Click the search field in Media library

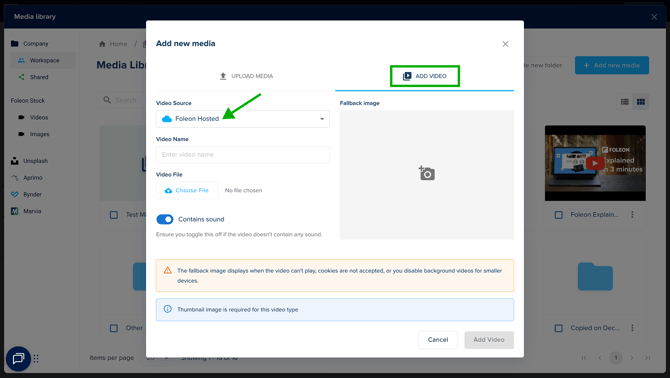click(x=122, y=100)
